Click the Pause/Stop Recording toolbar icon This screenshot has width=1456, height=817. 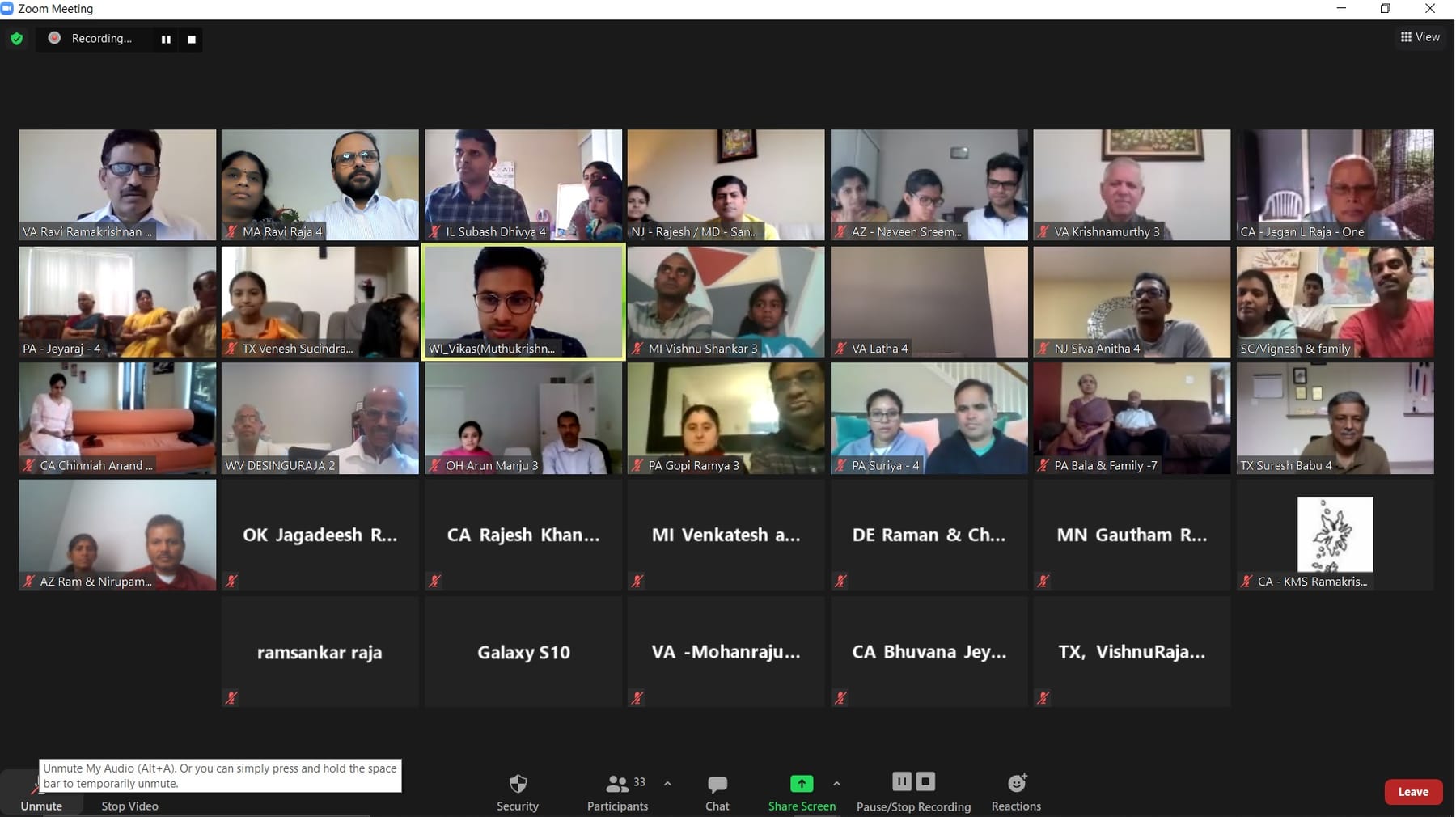coord(913,781)
